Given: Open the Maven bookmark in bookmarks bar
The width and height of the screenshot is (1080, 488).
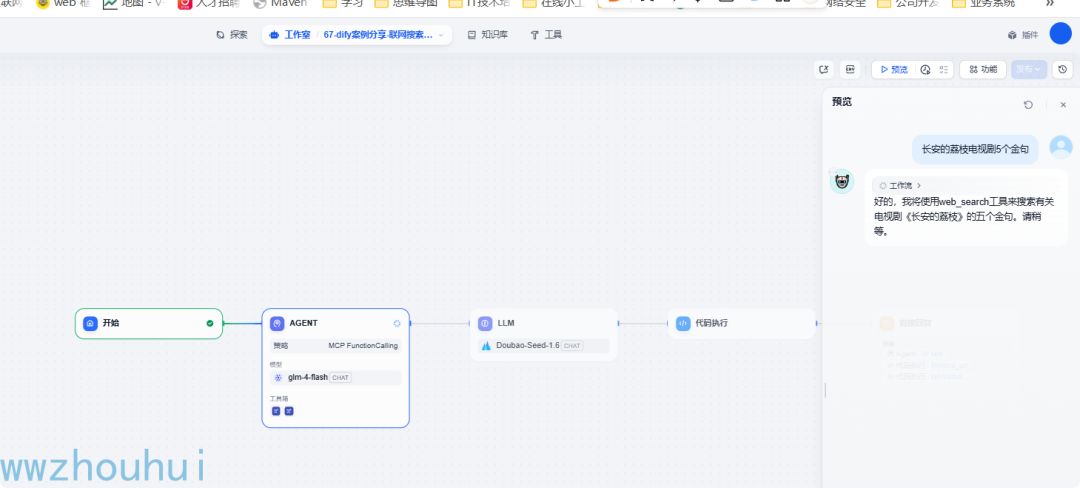Looking at the screenshot, I should click(x=280, y=3).
